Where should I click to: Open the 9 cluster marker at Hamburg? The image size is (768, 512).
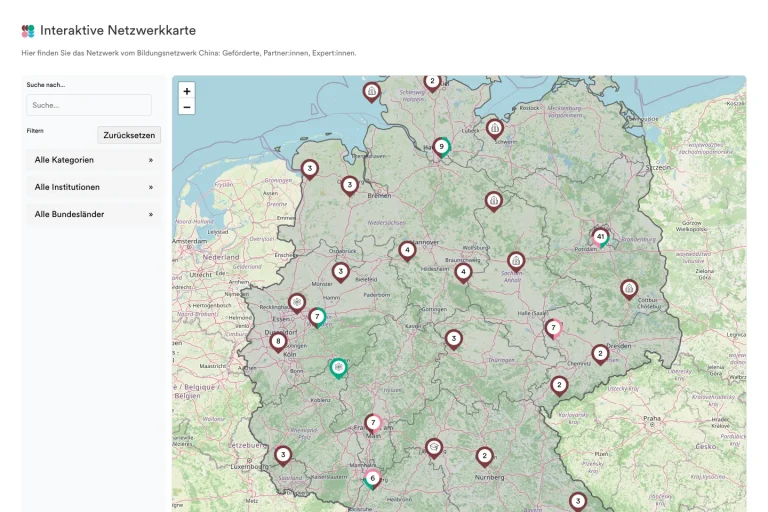tap(442, 147)
